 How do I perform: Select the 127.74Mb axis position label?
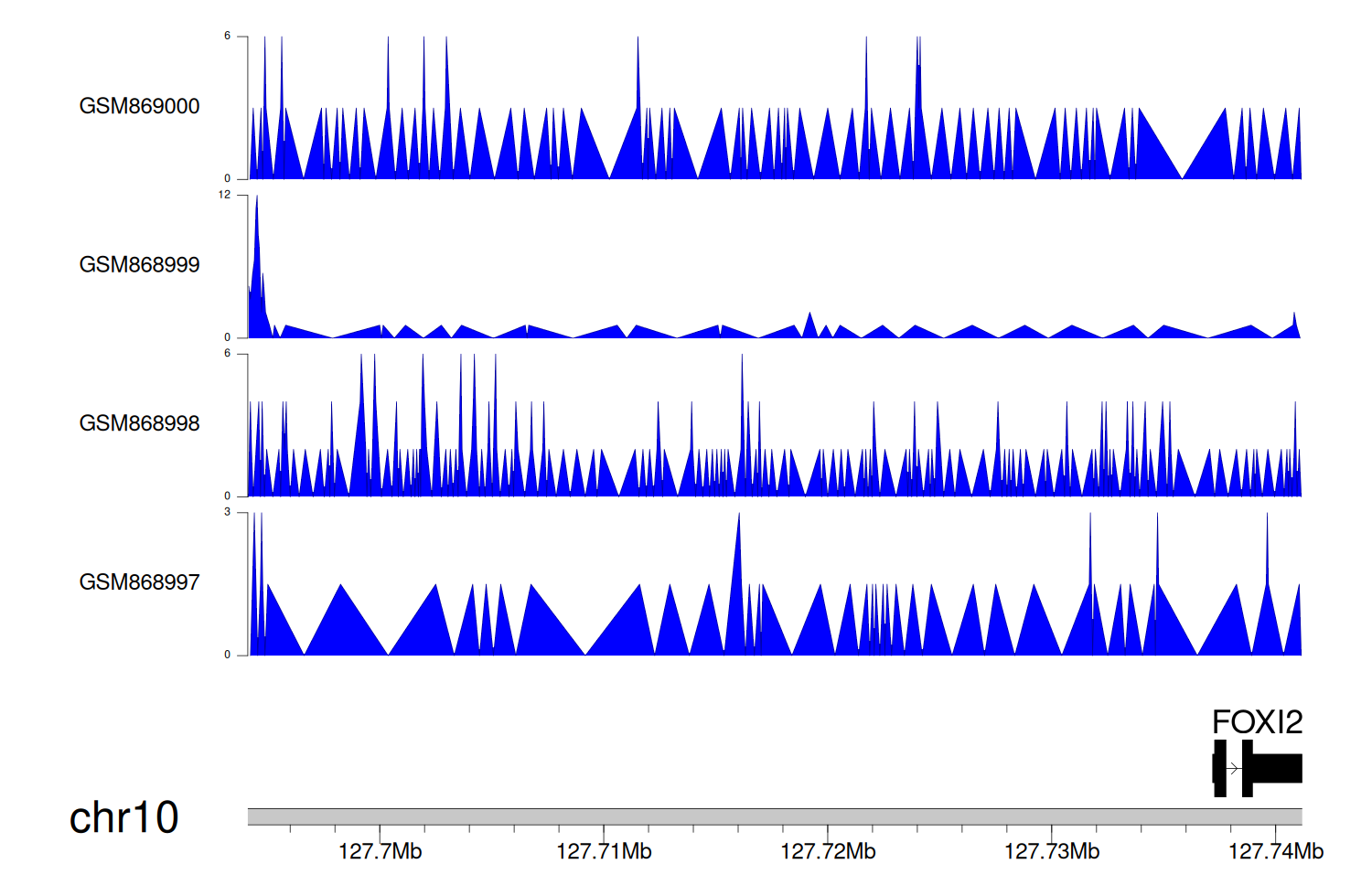1275,852
